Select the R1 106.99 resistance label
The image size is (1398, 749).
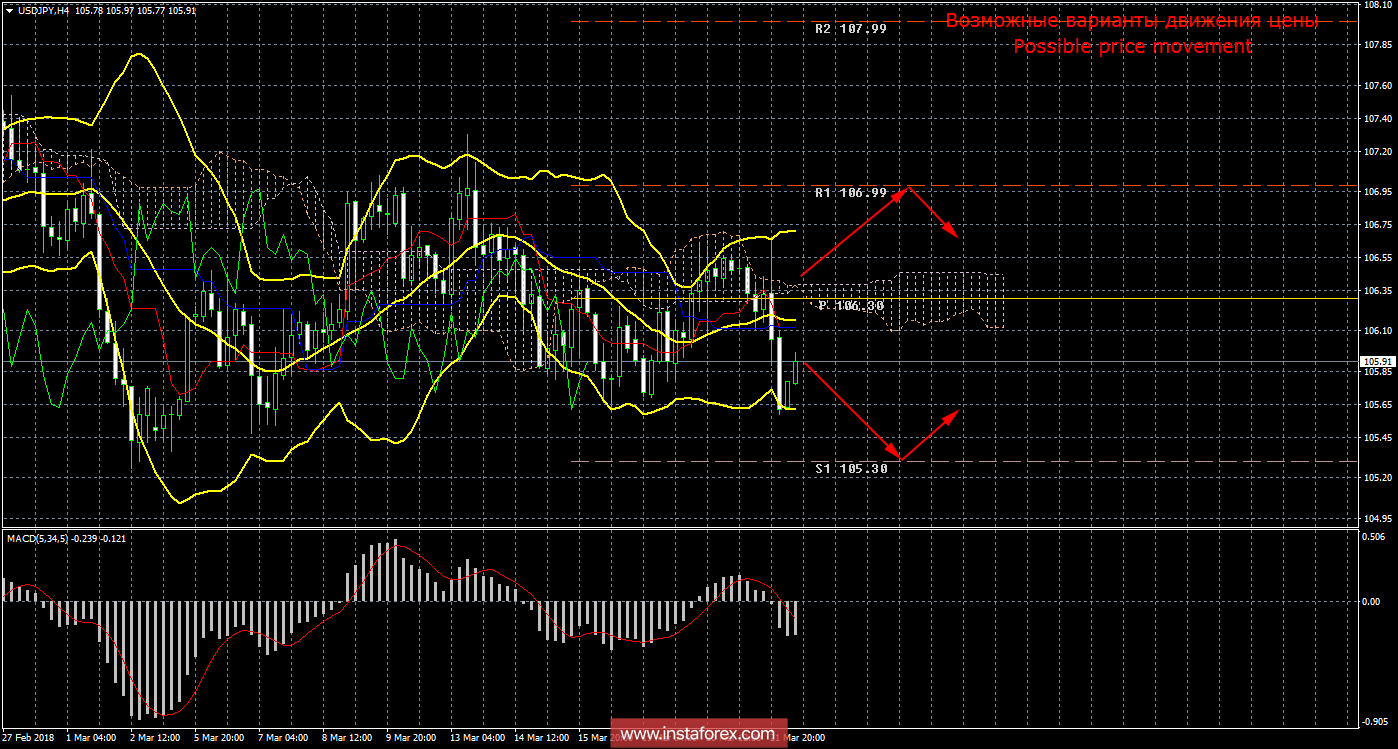pyautogui.click(x=850, y=193)
